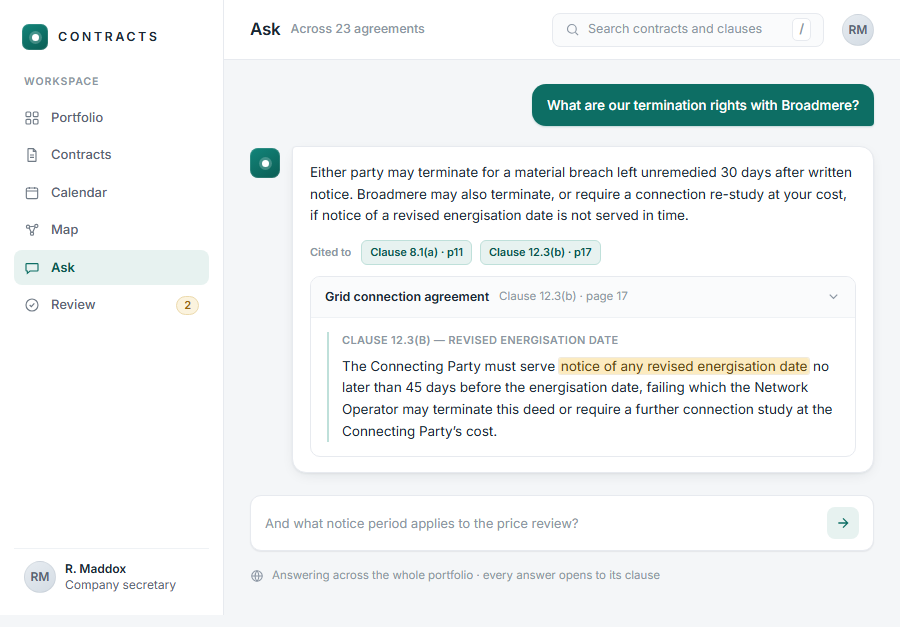Click the highlighted notice of any revised energisation date
Image resolution: width=900 pixels, height=627 pixels.
(684, 366)
